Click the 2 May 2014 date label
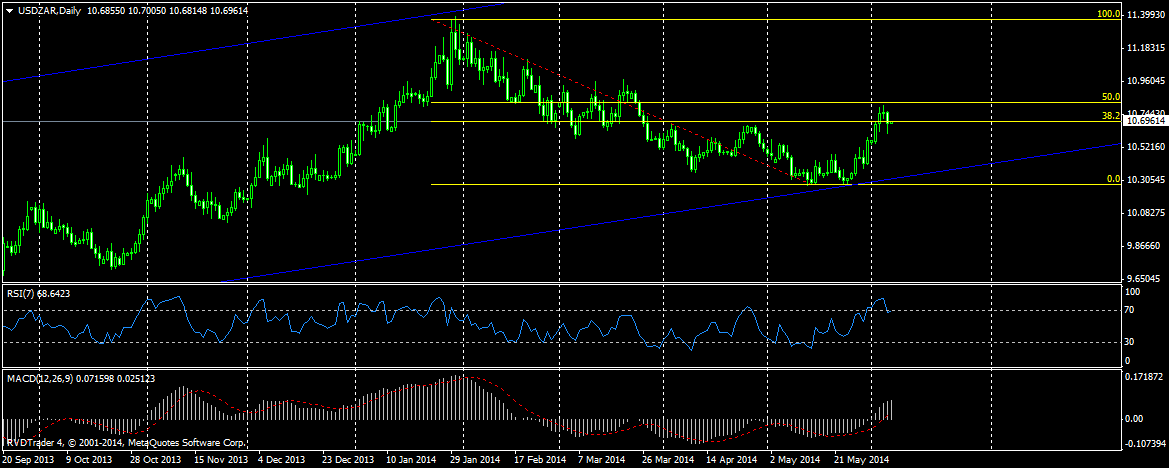The image size is (1169, 468). [794, 460]
